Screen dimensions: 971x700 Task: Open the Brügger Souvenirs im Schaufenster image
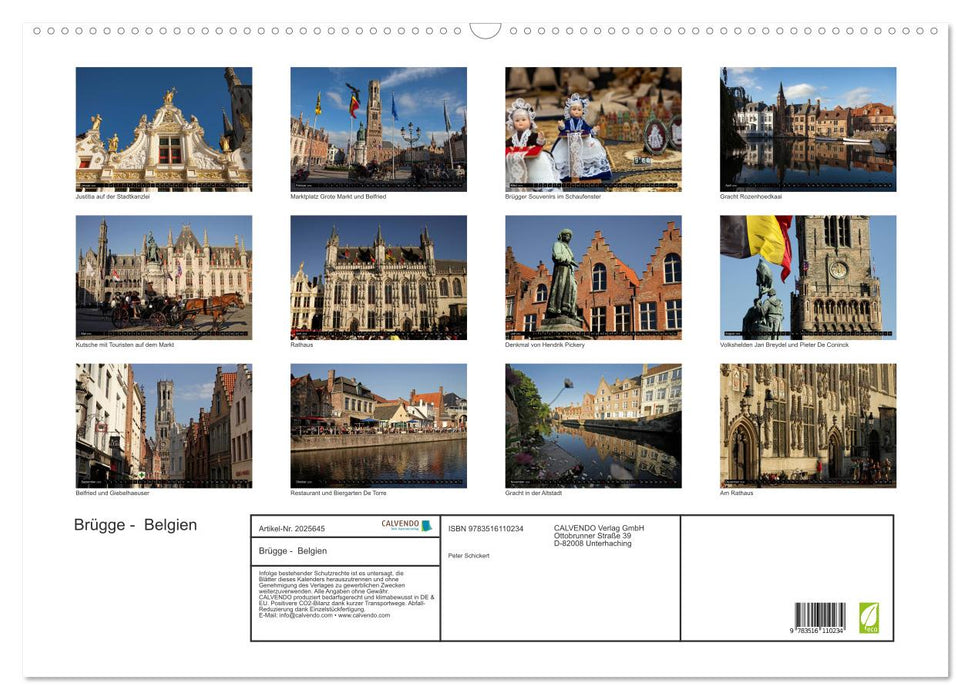[592, 129]
